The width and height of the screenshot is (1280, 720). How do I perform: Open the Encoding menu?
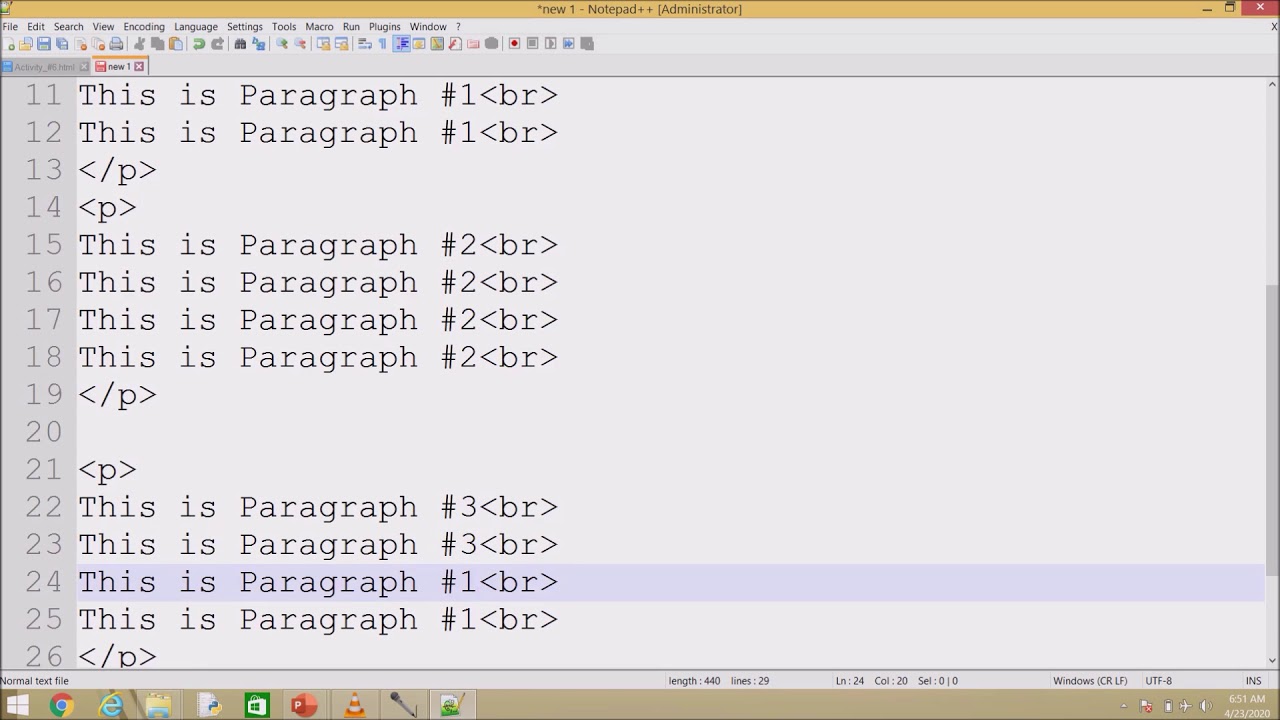coord(144,27)
